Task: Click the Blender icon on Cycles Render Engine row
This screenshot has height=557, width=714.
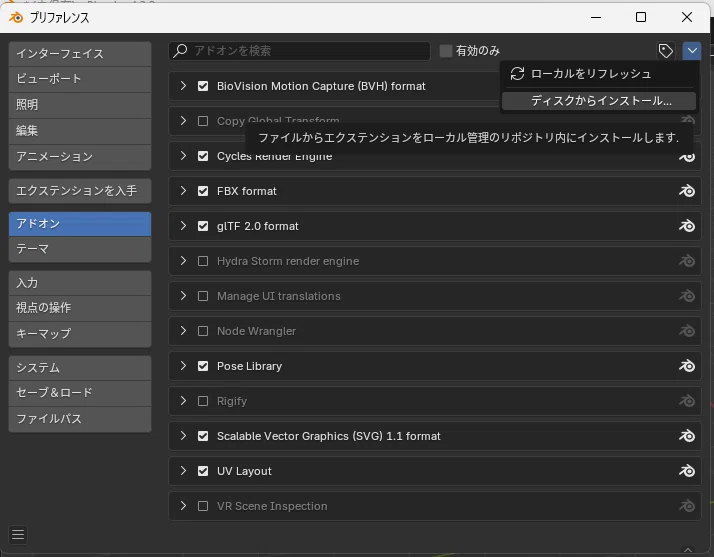Action: click(x=687, y=156)
